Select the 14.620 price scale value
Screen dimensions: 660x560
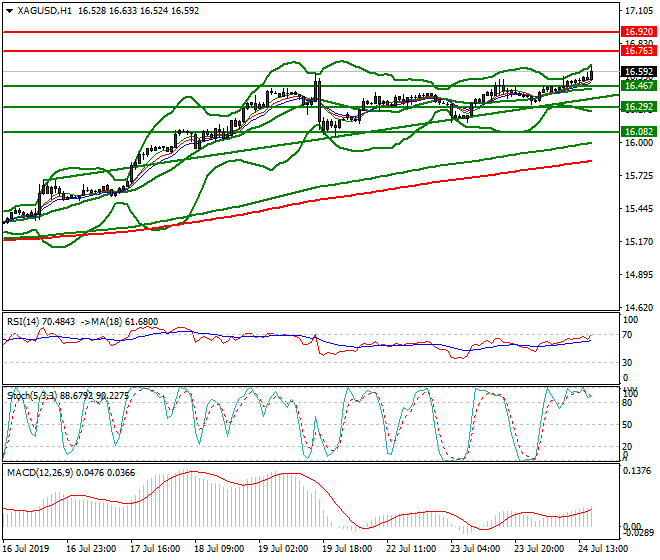[x=639, y=308]
